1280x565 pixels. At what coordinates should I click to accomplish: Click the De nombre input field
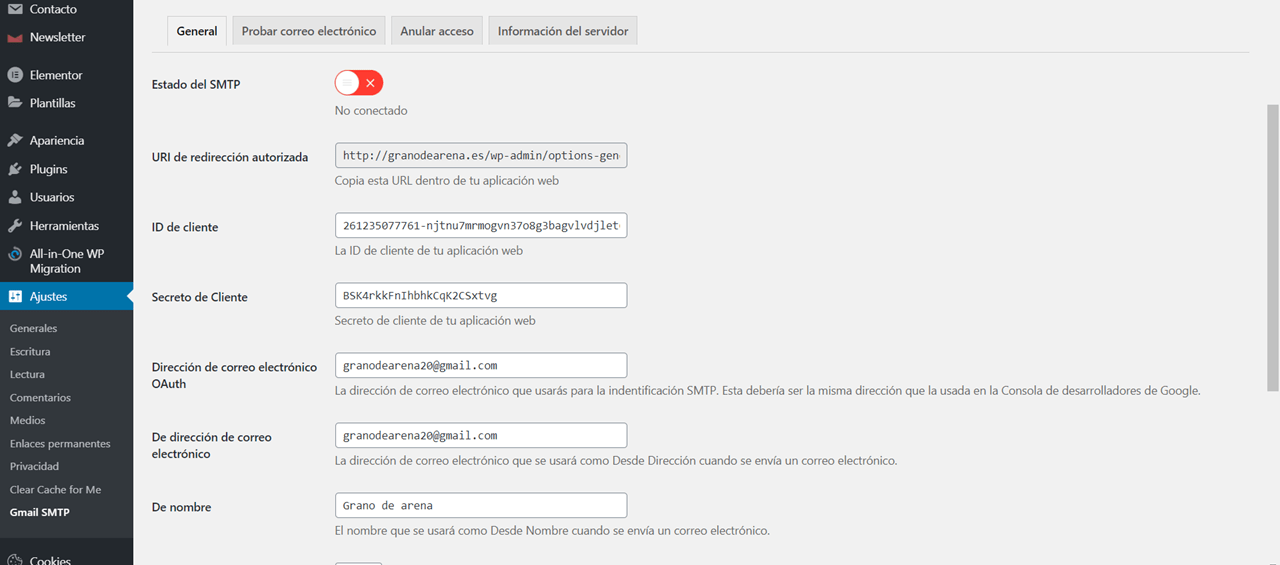click(x=481, y=505)
